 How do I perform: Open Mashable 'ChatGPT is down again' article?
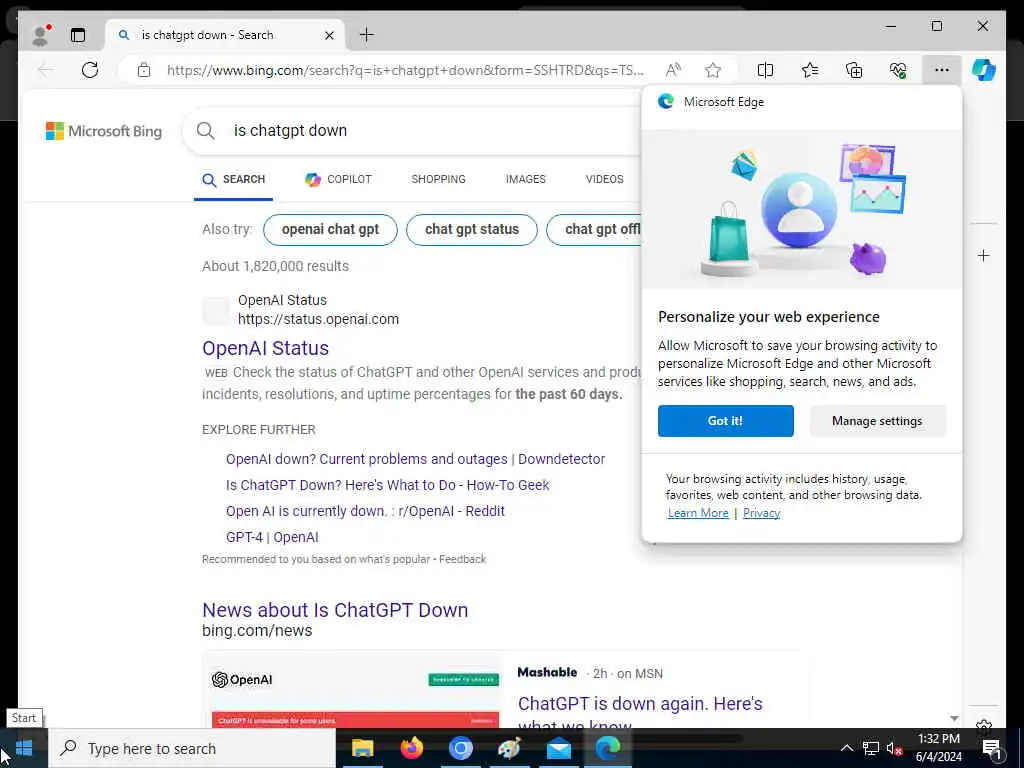click(640, 712)
